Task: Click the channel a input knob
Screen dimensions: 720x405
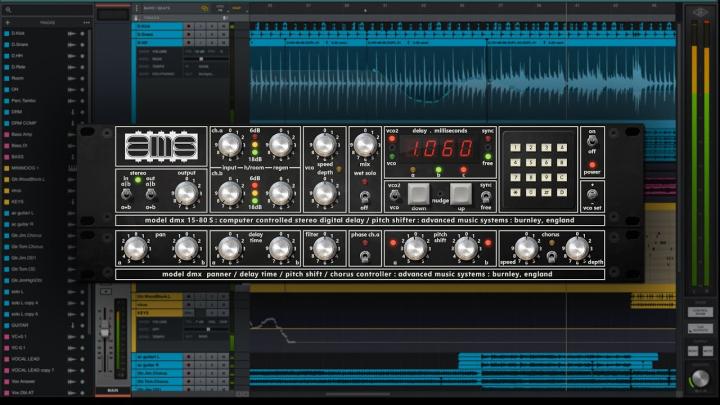Action: pos(229,146)
